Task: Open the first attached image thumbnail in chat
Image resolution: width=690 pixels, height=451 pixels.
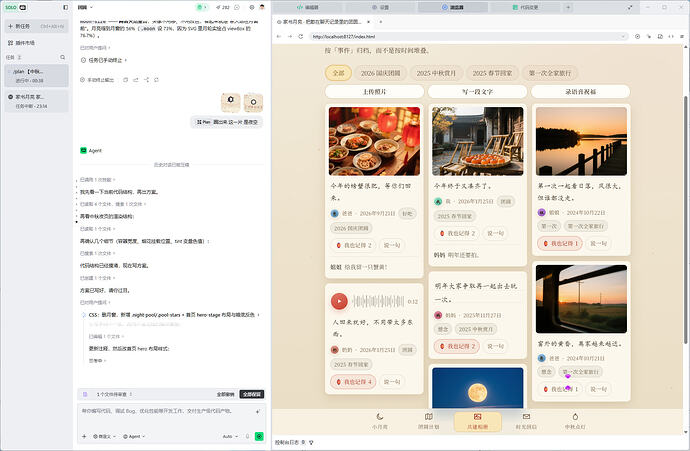Action: (231, 103)
